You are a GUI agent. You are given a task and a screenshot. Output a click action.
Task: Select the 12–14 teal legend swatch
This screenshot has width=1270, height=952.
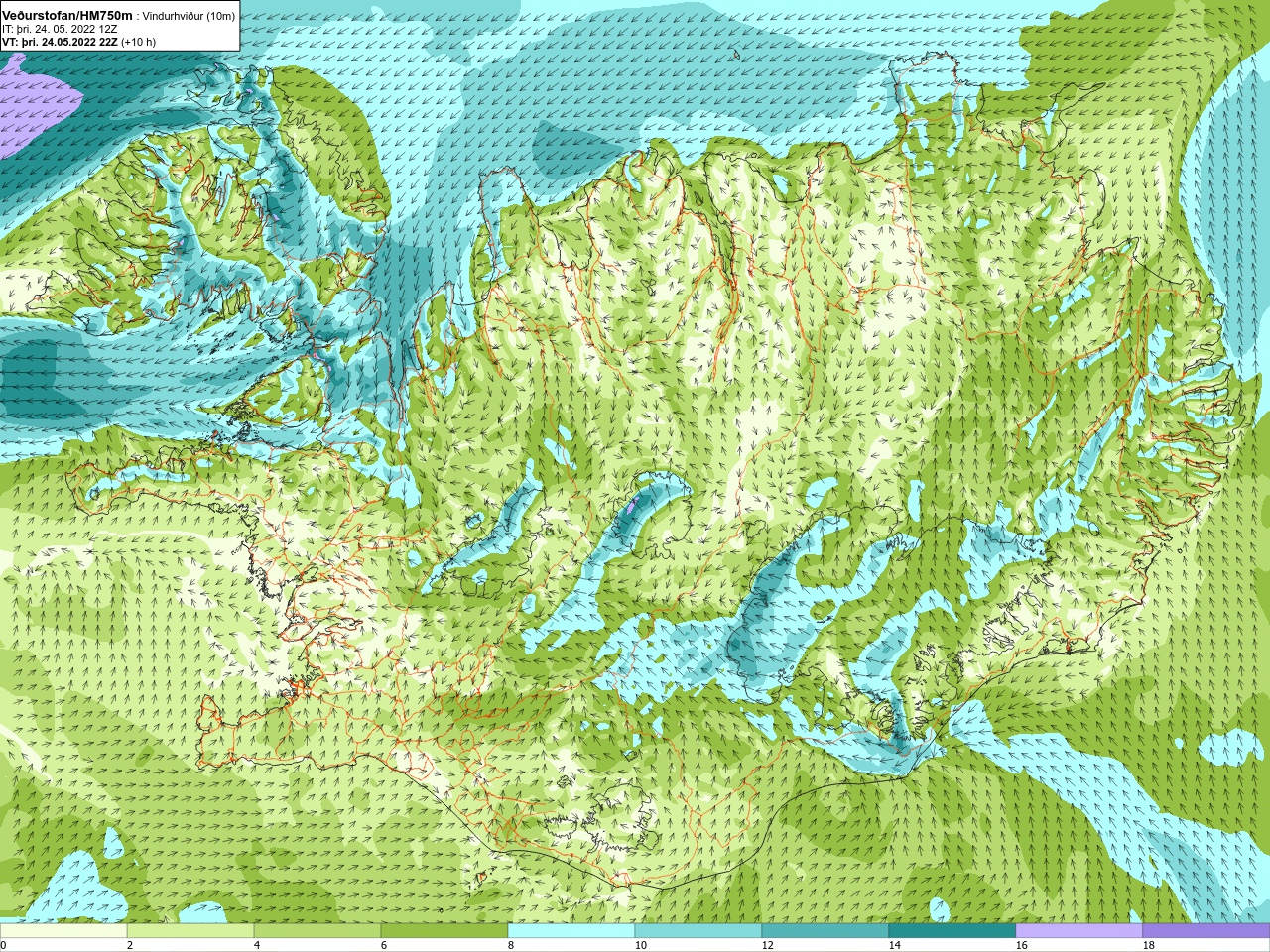tap(825, 931)
